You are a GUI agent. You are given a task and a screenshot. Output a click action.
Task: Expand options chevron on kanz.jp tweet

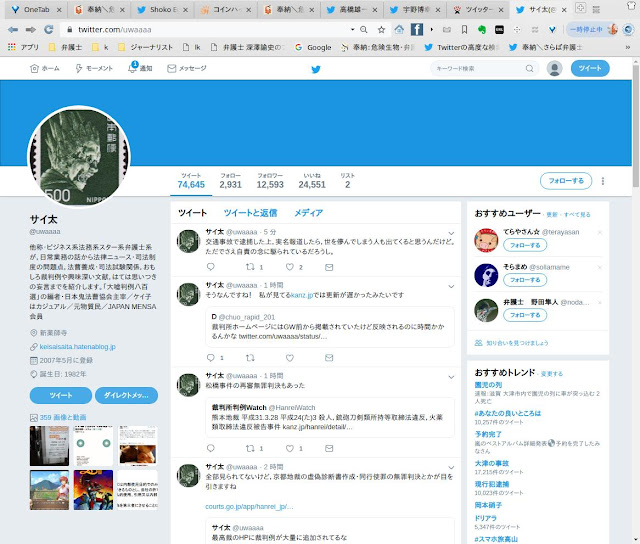pyautogui.click(x=451, y=286)
